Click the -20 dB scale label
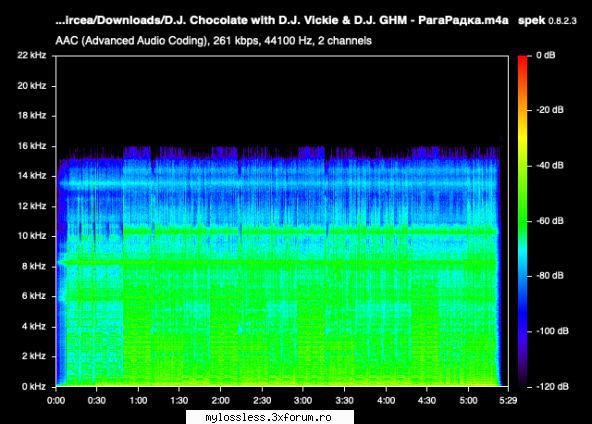The height and width of the screenshot is (424, 592). 550,110
